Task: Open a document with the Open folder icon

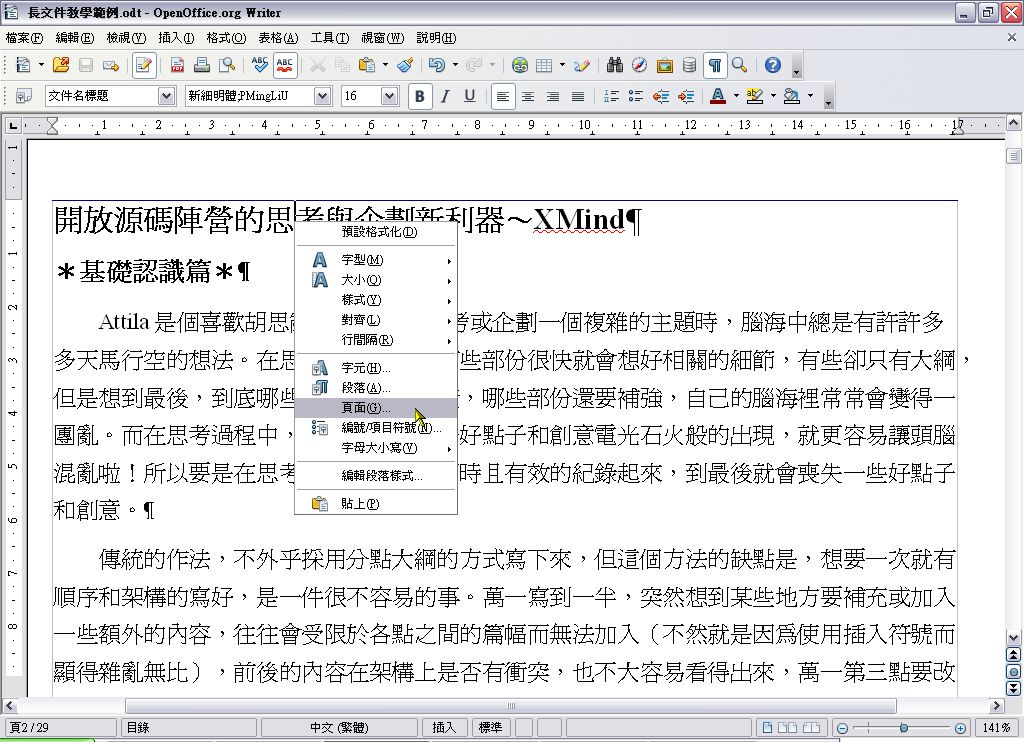Action: click(61, 65)
